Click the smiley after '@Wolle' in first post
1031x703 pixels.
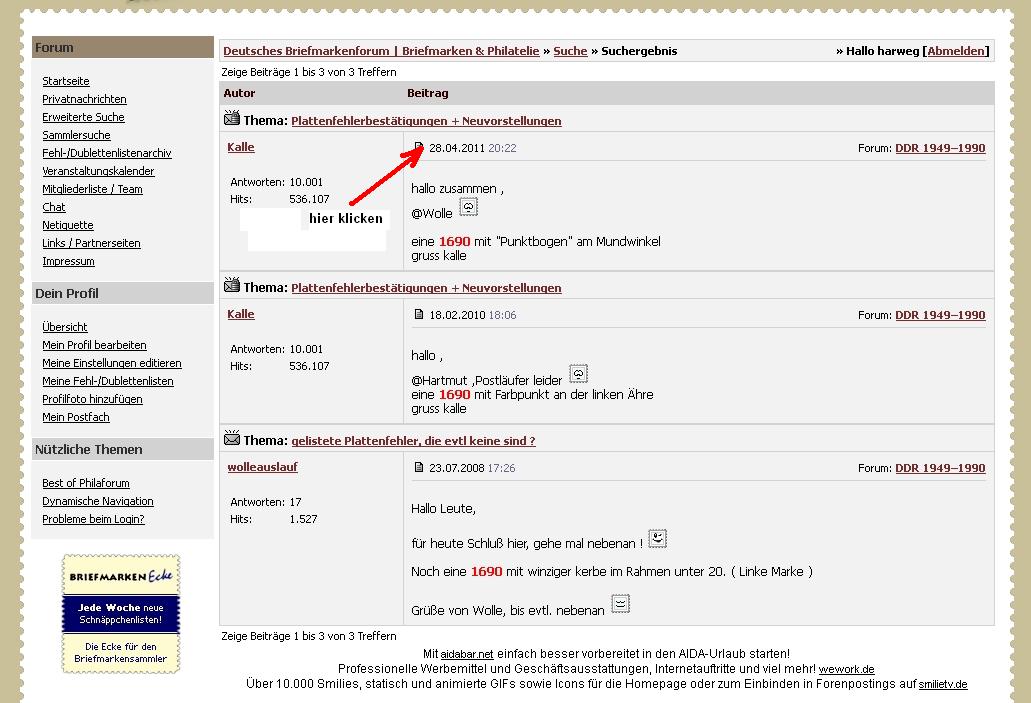click(x=468, y=208)
